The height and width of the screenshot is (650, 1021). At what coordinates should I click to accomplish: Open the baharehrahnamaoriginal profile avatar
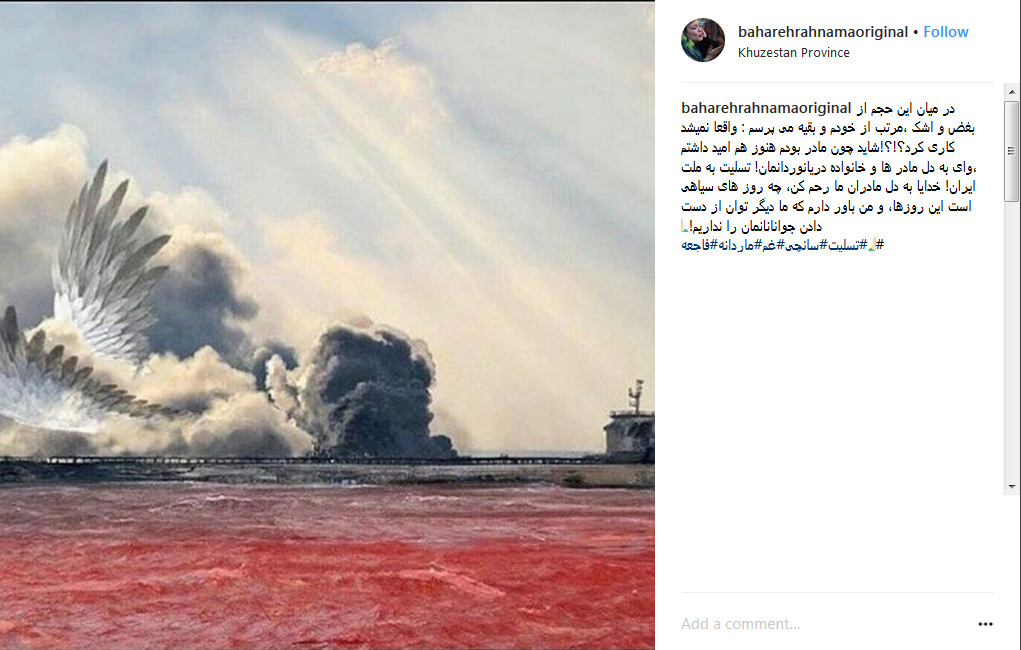[x=703, y=40]
